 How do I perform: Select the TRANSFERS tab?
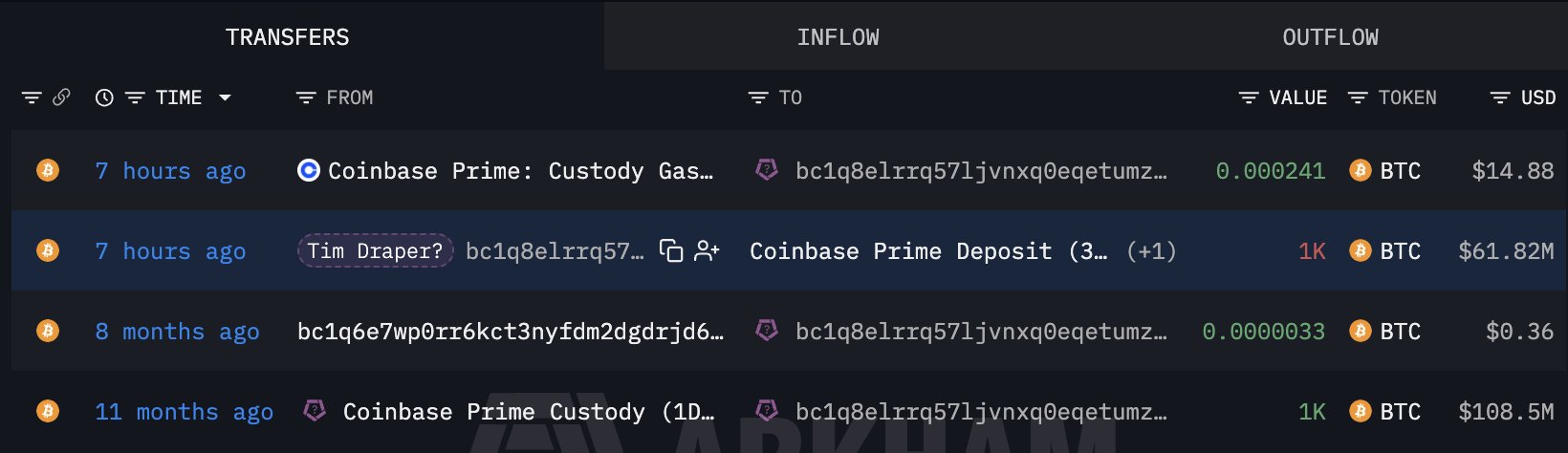pos(288,36)
